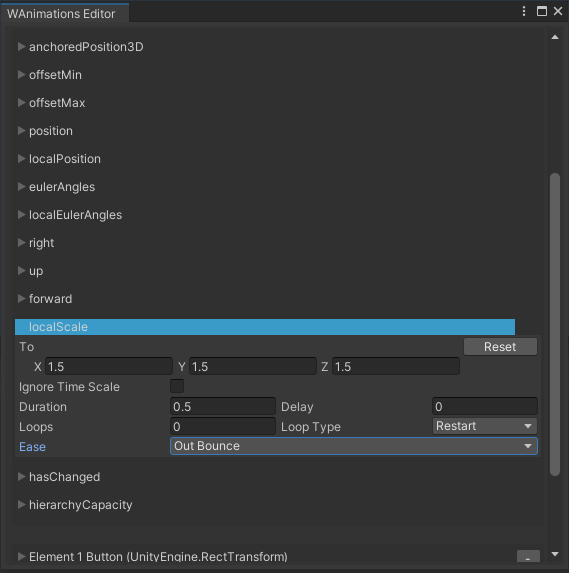Open the Loop Type dropdown
569x573 pixels.
(x=485, y=426)
